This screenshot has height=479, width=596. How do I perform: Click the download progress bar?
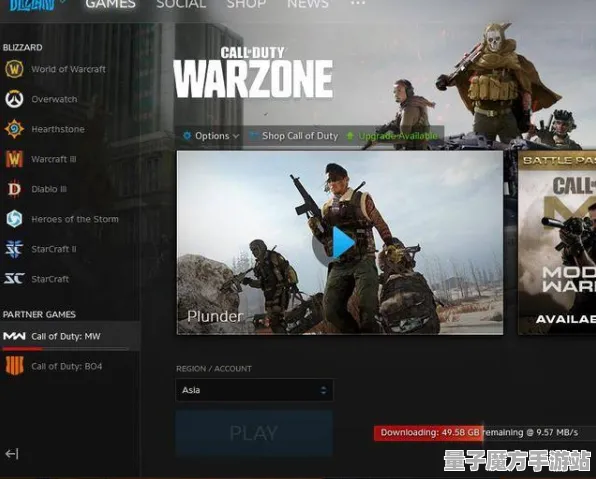click(x=485, y=433)
